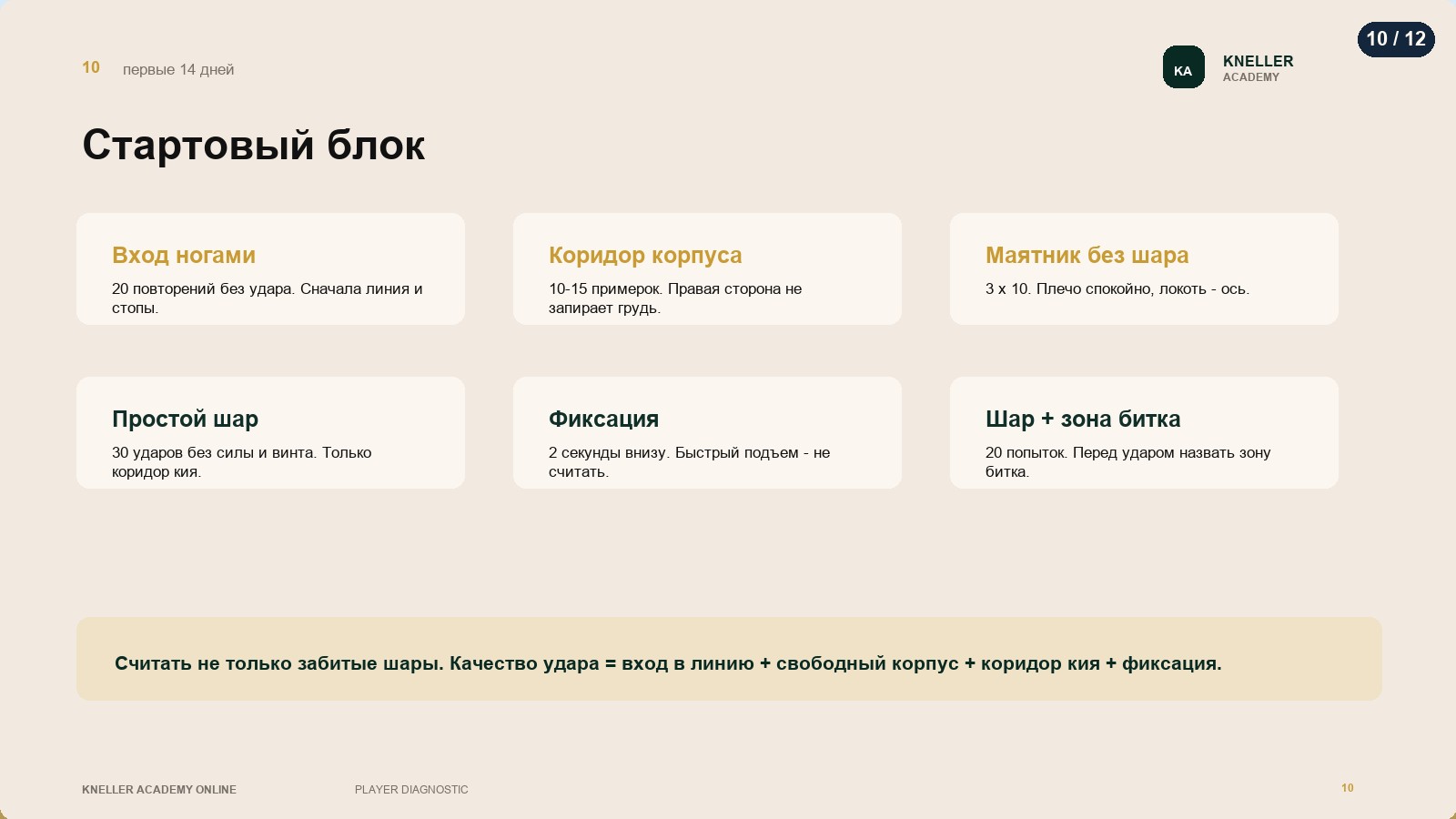Click the 10 / 12 slide counter badge
1456x819 pixels.
[1396, 39]
